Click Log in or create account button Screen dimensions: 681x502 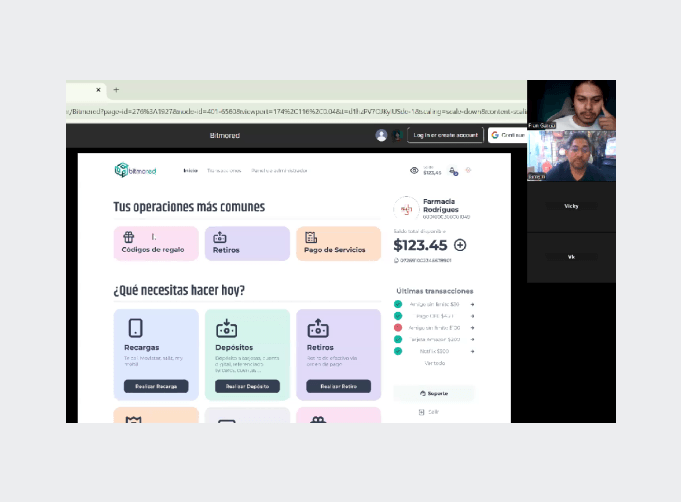tap(445, 135)
